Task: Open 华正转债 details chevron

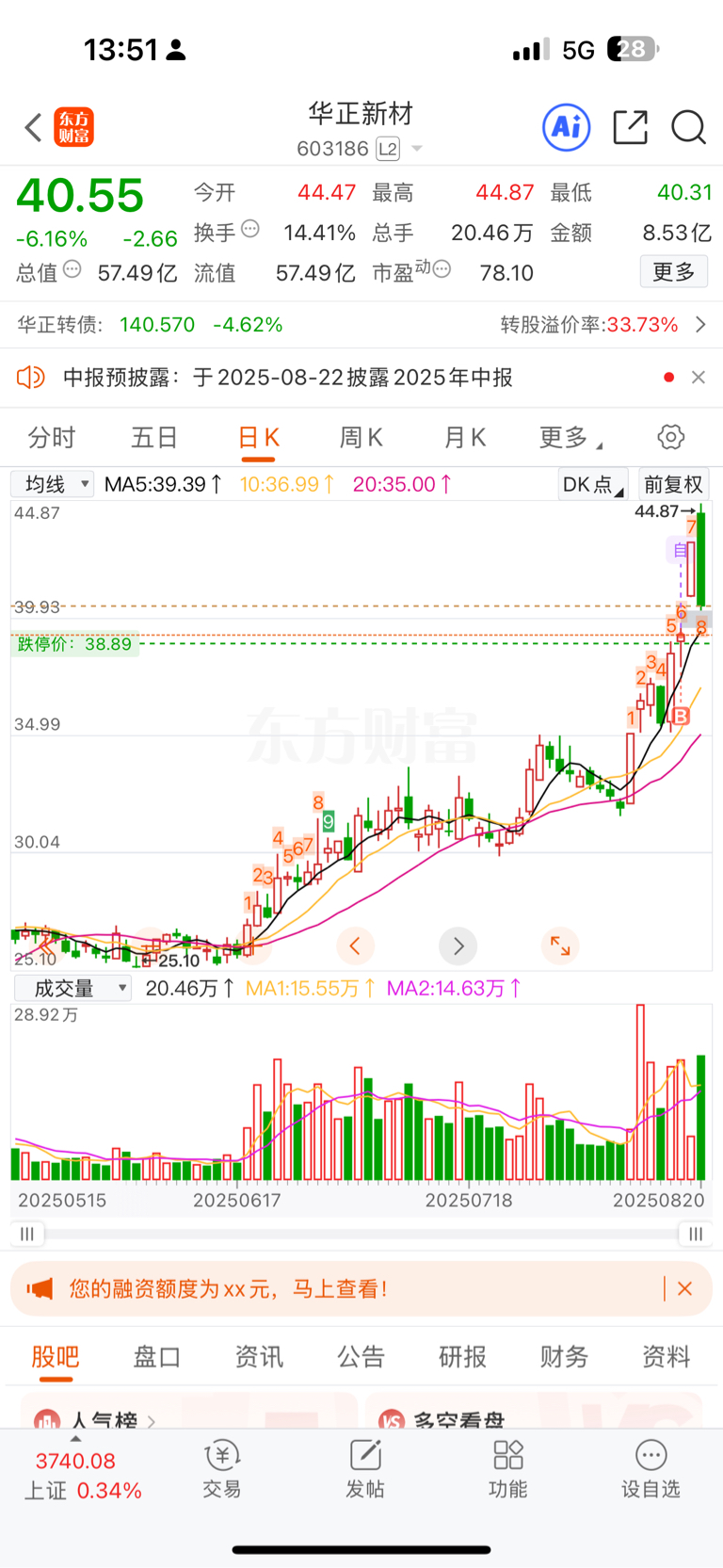Action: point(700,325)
